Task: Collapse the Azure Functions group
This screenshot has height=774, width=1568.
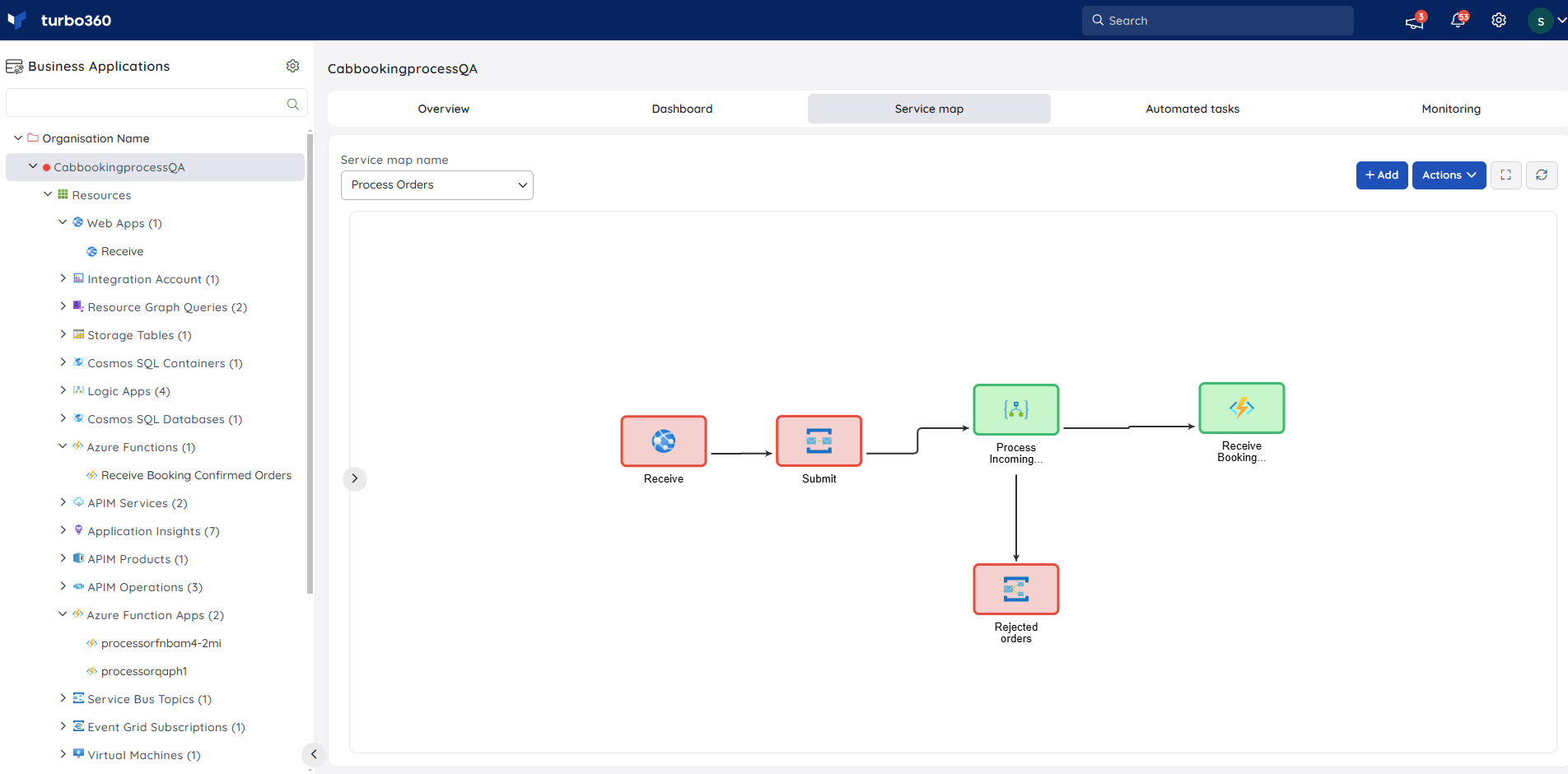Action: point(63,446)
